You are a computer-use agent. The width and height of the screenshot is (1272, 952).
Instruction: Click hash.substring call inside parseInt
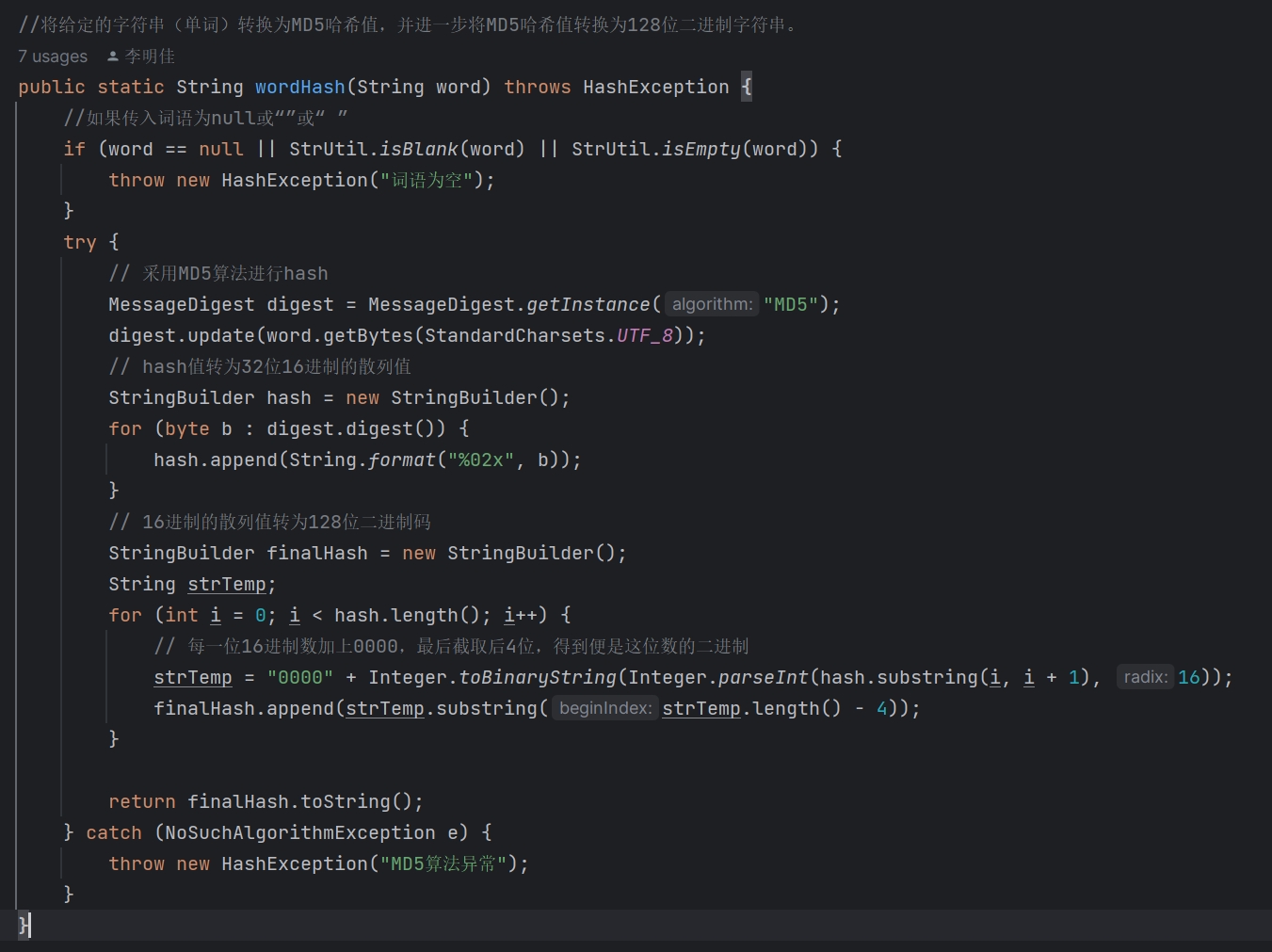pos(899,677)
